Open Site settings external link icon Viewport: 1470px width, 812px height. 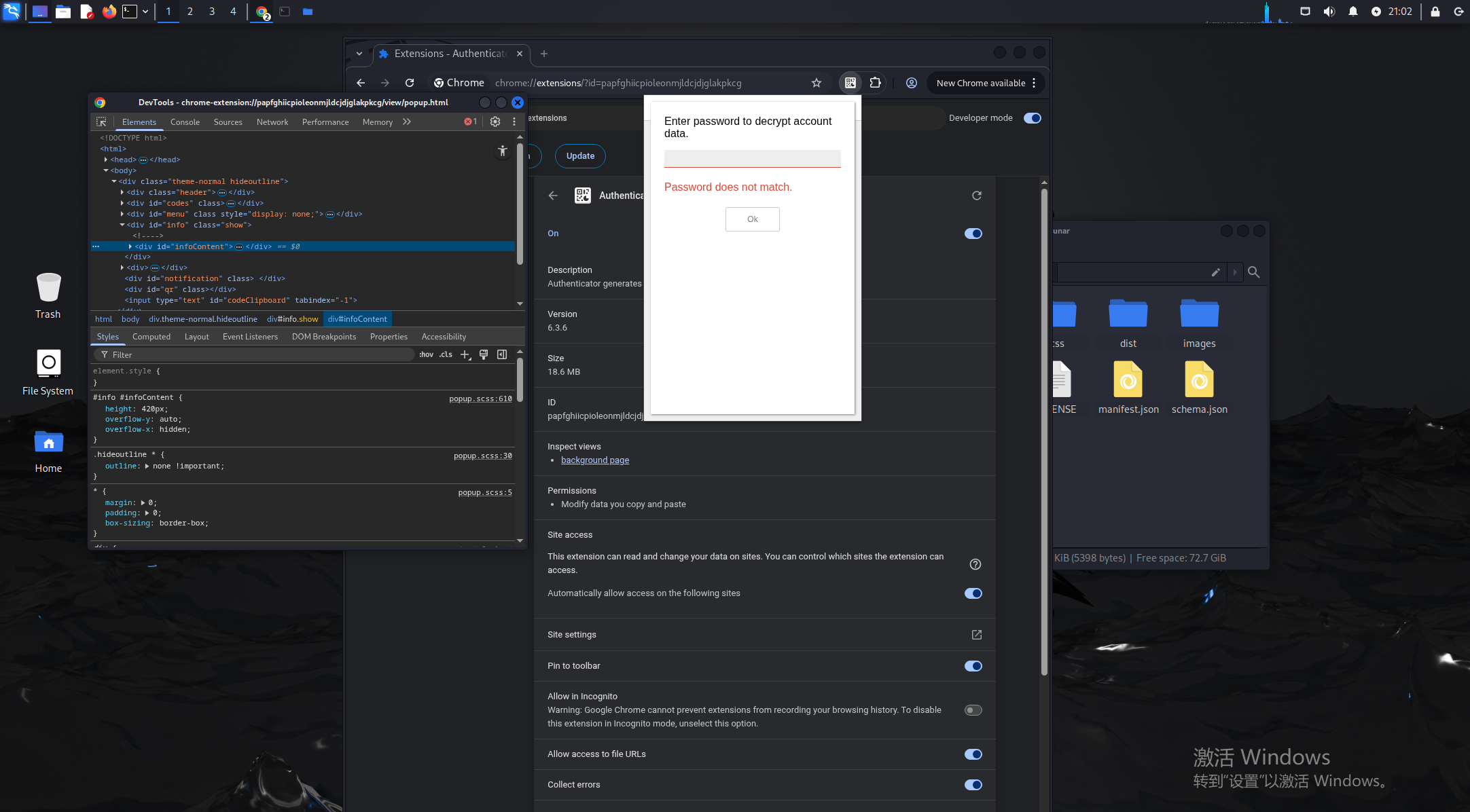tap(976, 635)
